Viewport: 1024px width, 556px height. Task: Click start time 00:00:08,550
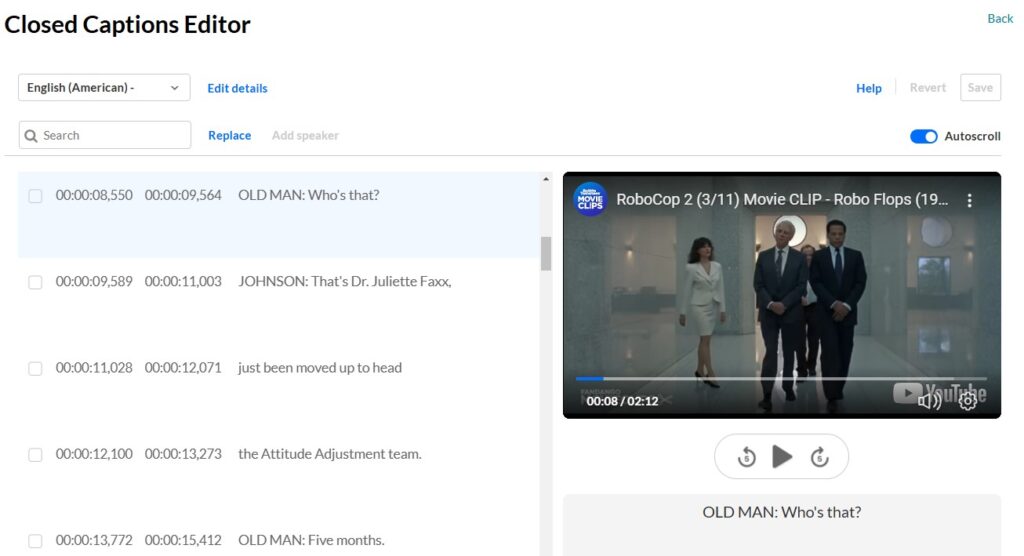click(94, 195)
